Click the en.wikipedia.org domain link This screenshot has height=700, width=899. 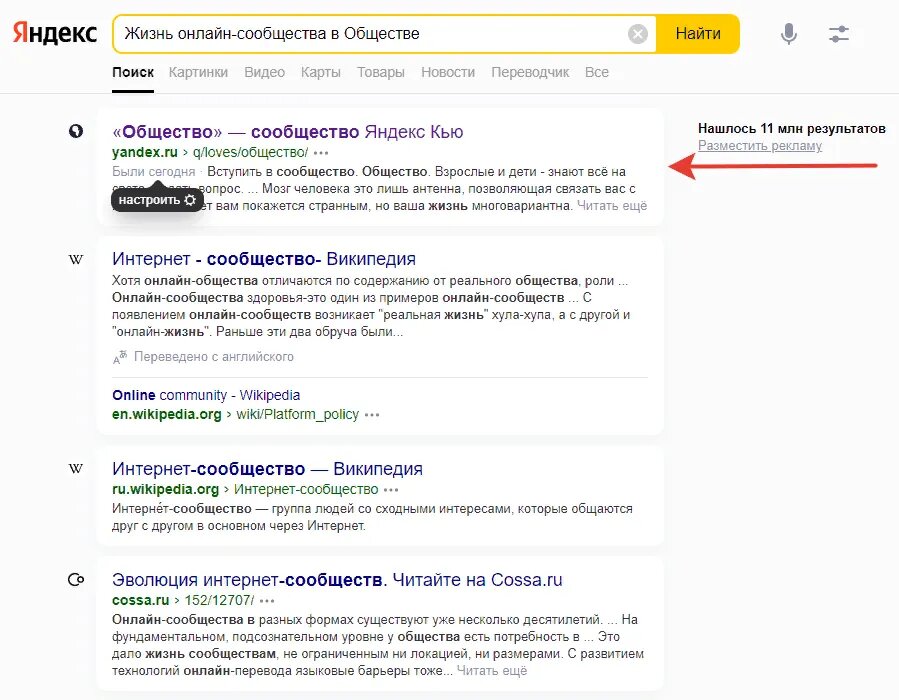pyautogui.click(x=167, y=414)
